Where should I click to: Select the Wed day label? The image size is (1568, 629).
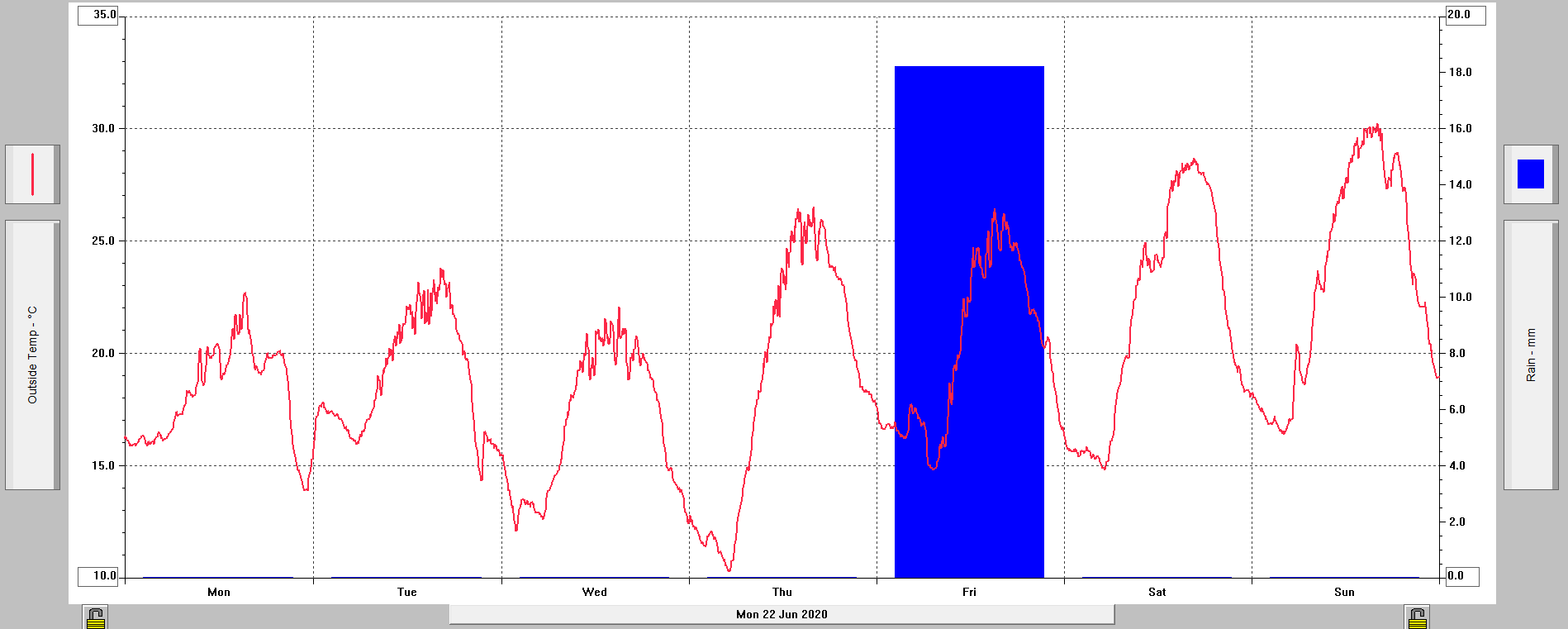(595, 592)
